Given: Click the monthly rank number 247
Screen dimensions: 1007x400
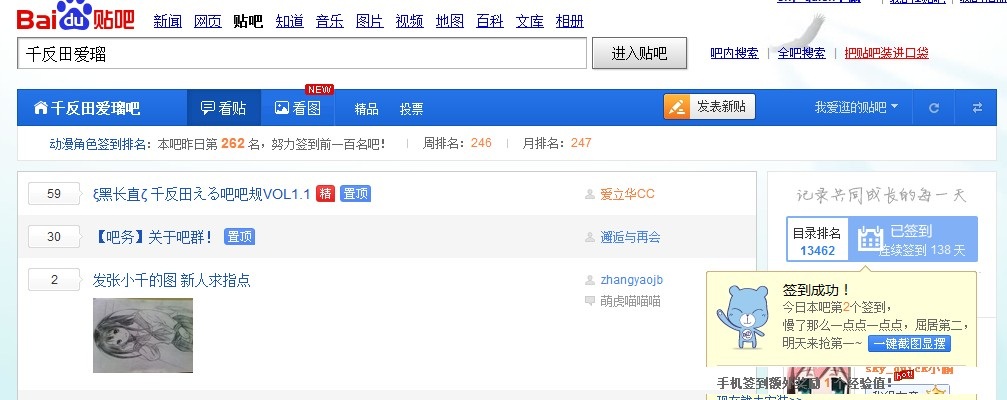Looking at the screenshot, I should click(x=581, y=143).
